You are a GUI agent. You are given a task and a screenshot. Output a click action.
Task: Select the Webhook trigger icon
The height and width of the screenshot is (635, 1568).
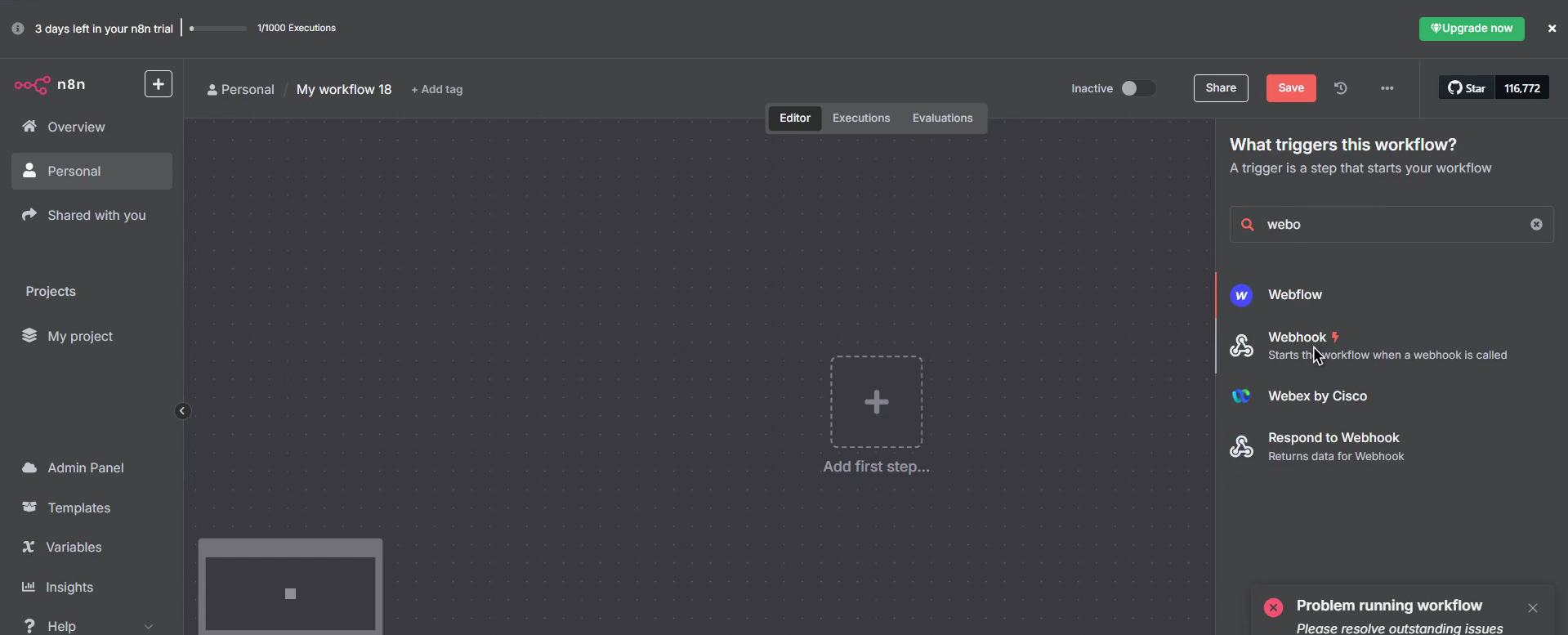[1241, 346]
